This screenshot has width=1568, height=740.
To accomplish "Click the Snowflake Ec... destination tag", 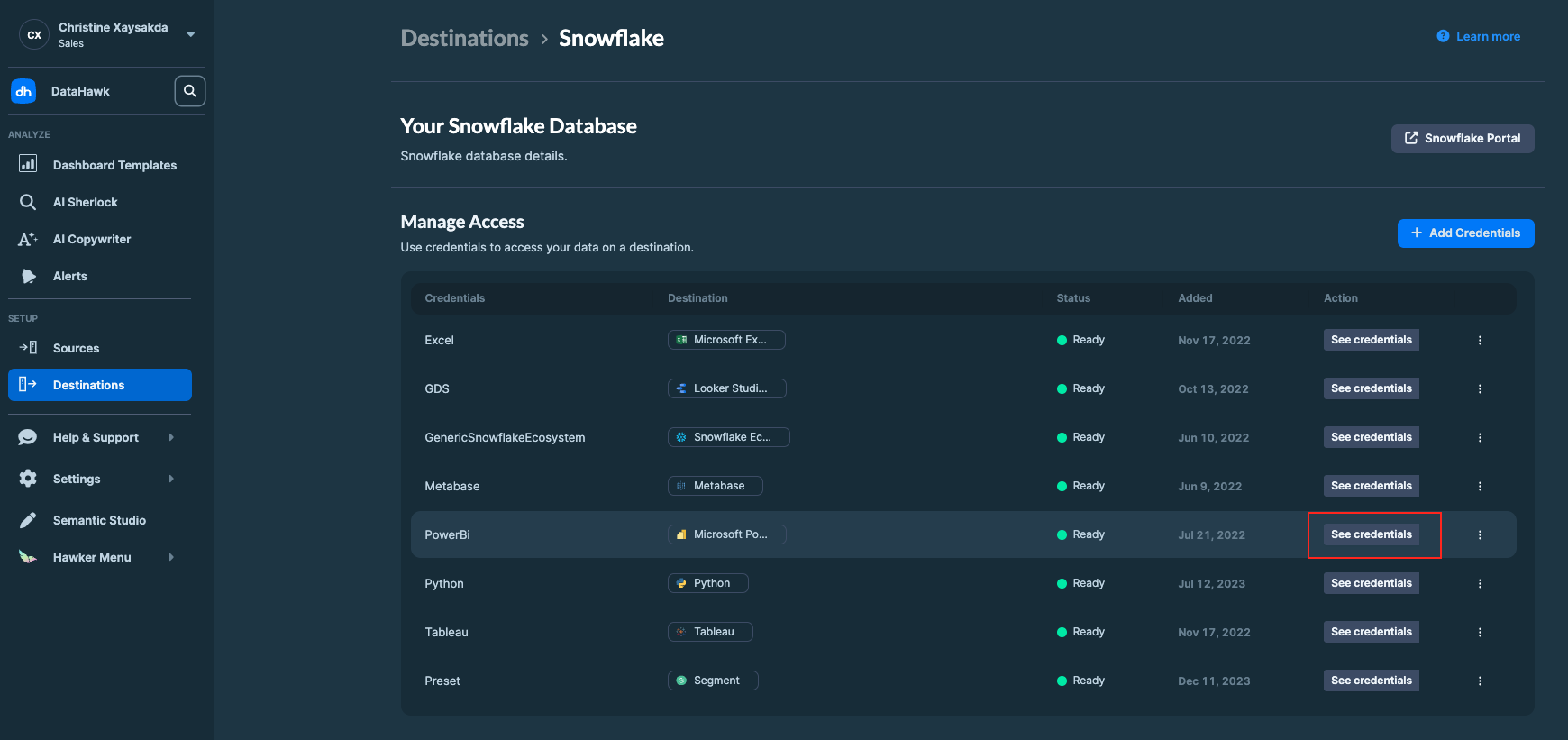I will pyautogui.click(x=729, y=437).
